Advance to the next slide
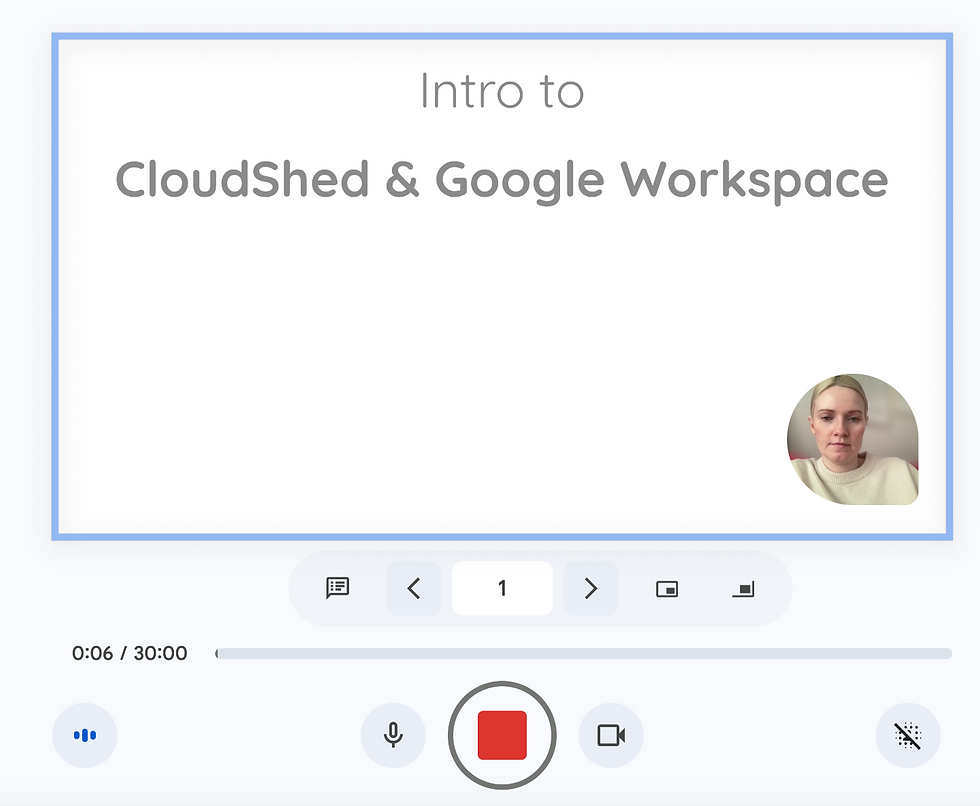 591,588
